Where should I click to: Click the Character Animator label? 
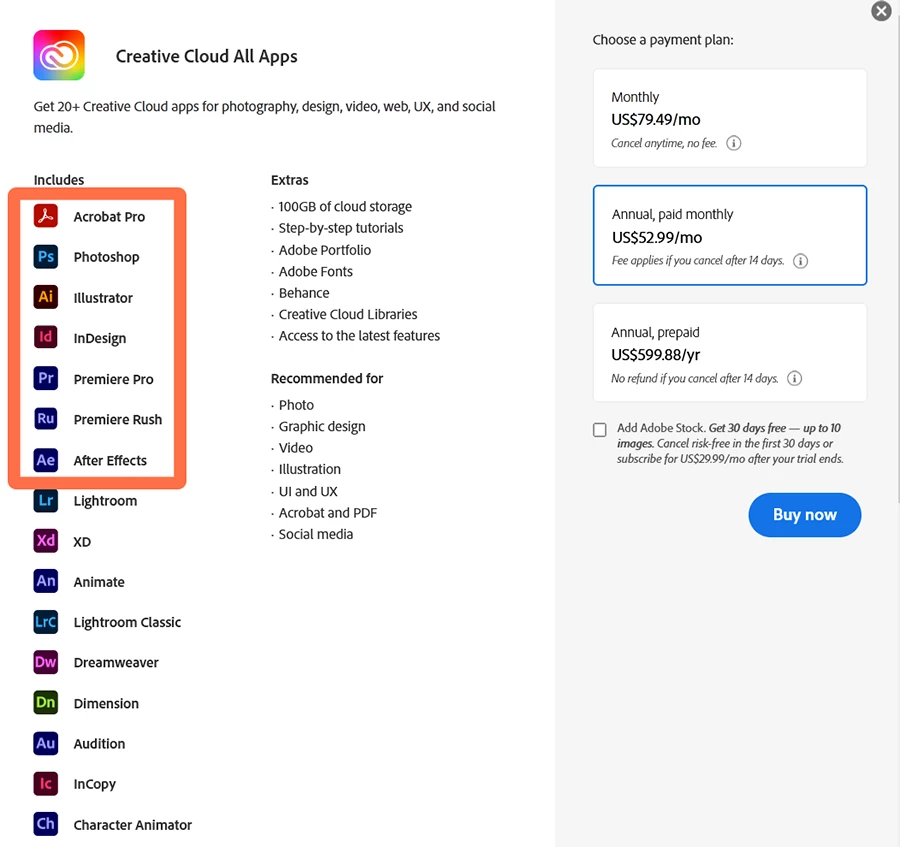point(133,825)
